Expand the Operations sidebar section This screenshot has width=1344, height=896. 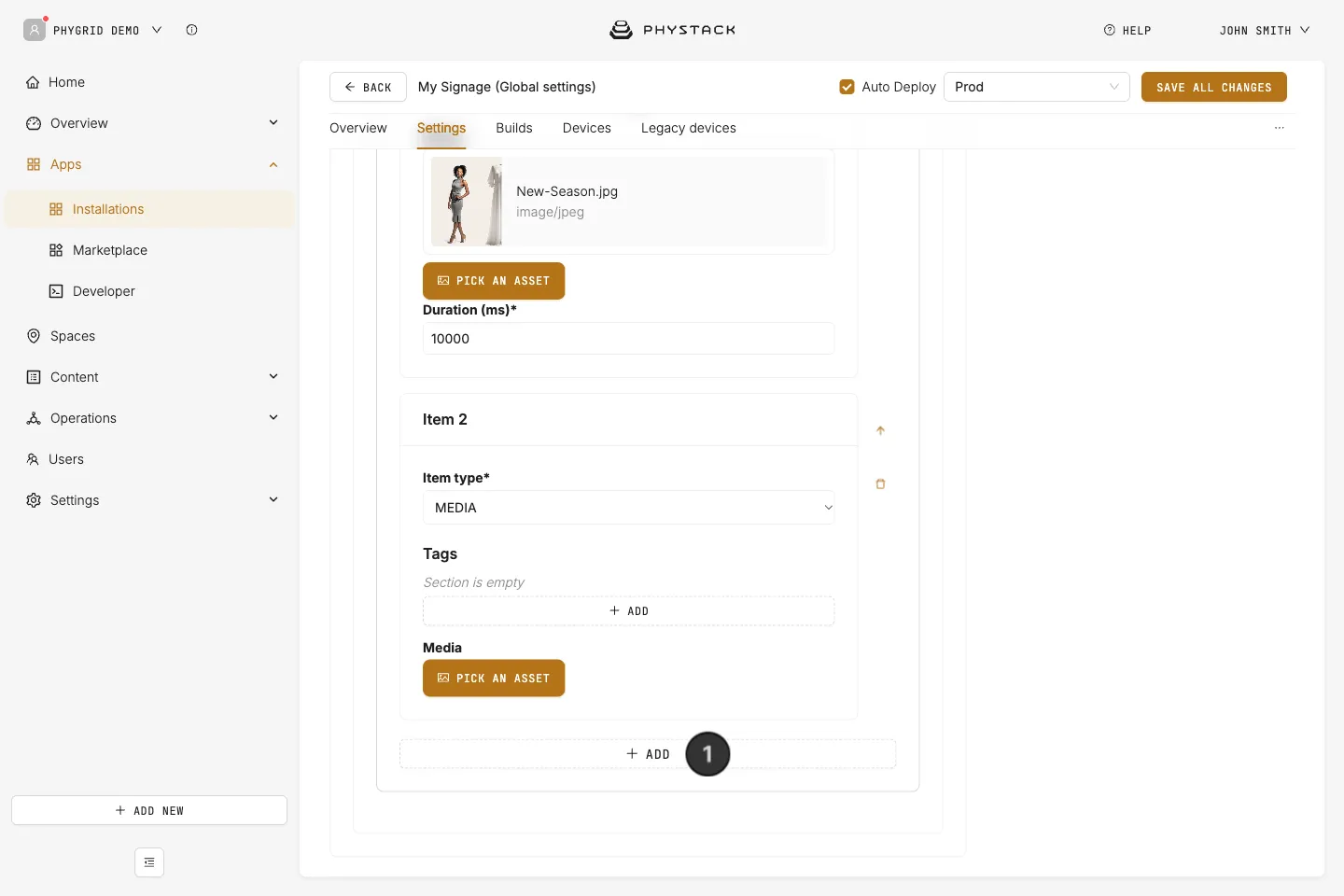click(x=273, y=418)
